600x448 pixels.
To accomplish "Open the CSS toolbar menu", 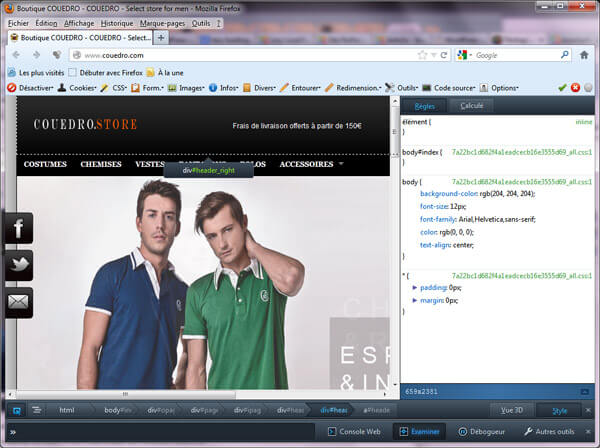I will pos(114,88).
